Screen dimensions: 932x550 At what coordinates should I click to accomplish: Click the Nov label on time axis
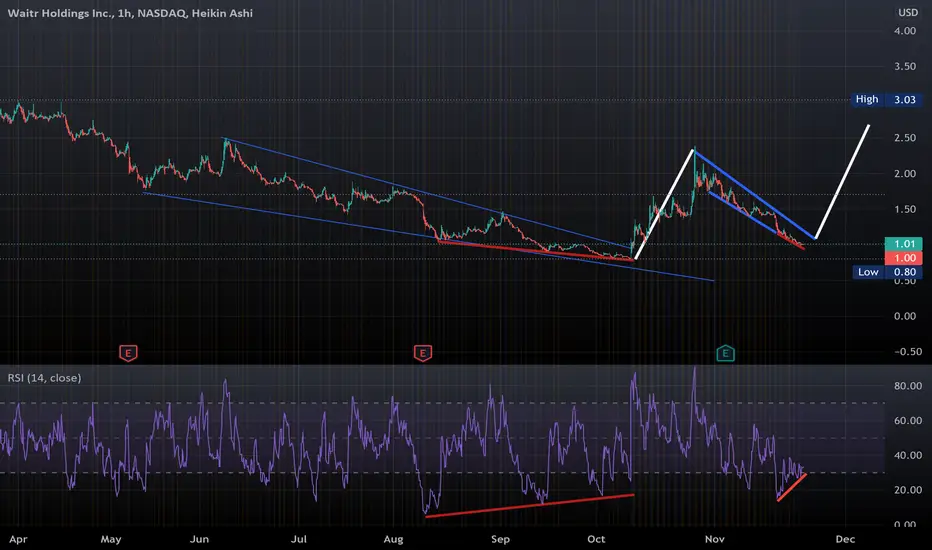(714, 539)
